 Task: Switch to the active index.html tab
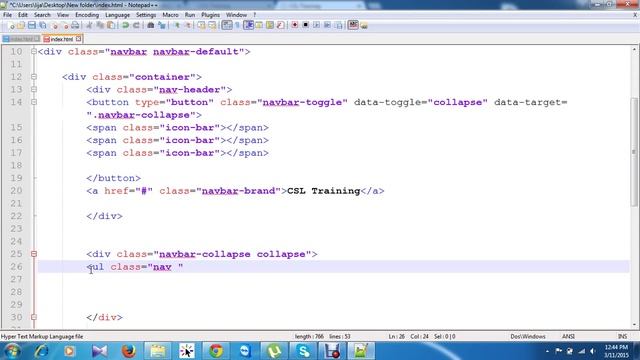pyautogui.click(x=61, y=39)
